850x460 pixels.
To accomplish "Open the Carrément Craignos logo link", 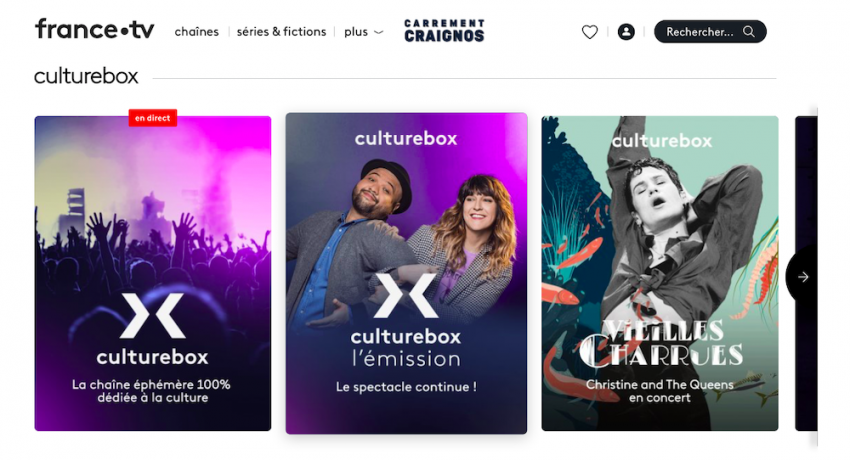I will (444, 31).
